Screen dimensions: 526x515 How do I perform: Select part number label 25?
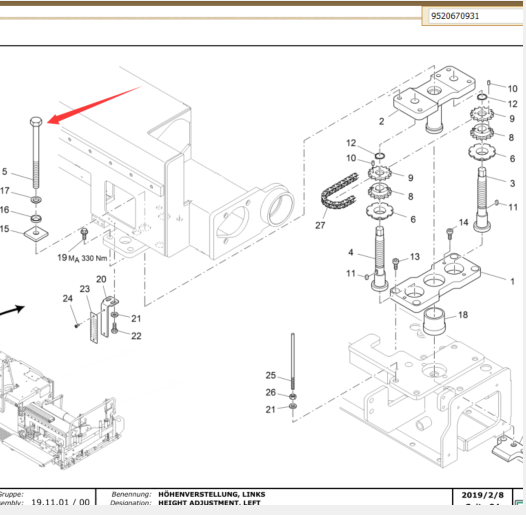point(271,375)
